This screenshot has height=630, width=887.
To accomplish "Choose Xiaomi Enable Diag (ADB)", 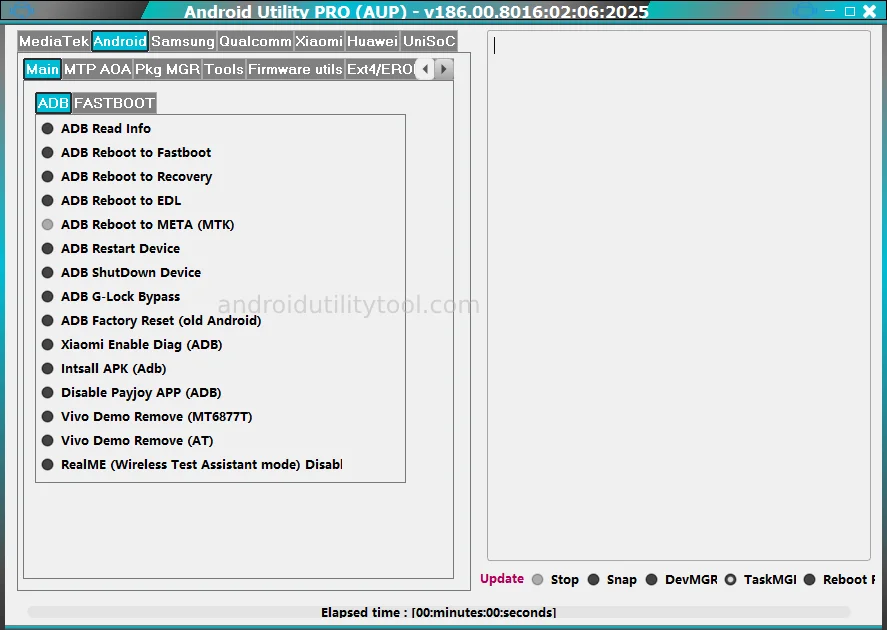I will [x=132, y=344].
